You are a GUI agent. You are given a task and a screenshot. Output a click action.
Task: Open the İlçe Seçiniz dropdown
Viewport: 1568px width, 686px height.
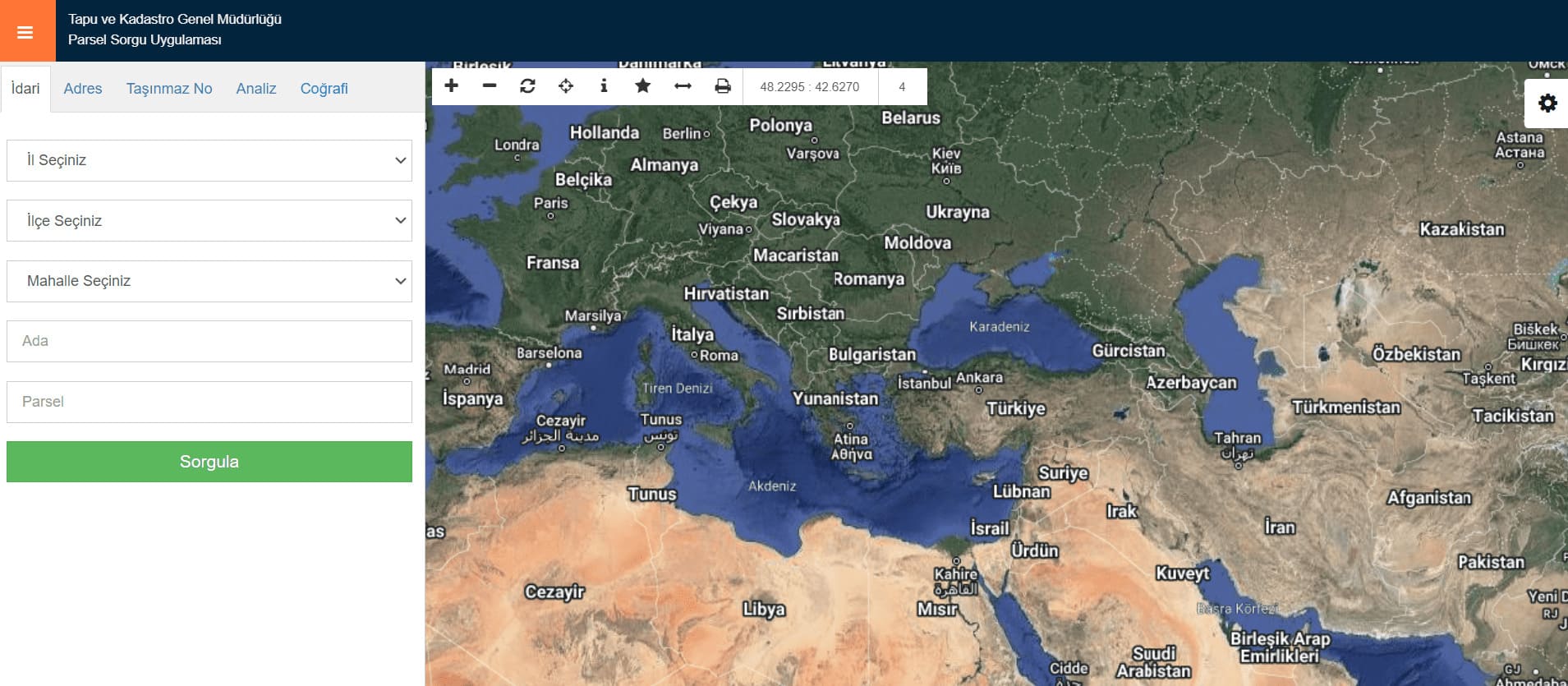pyautogui.click(x=209, y=220)
